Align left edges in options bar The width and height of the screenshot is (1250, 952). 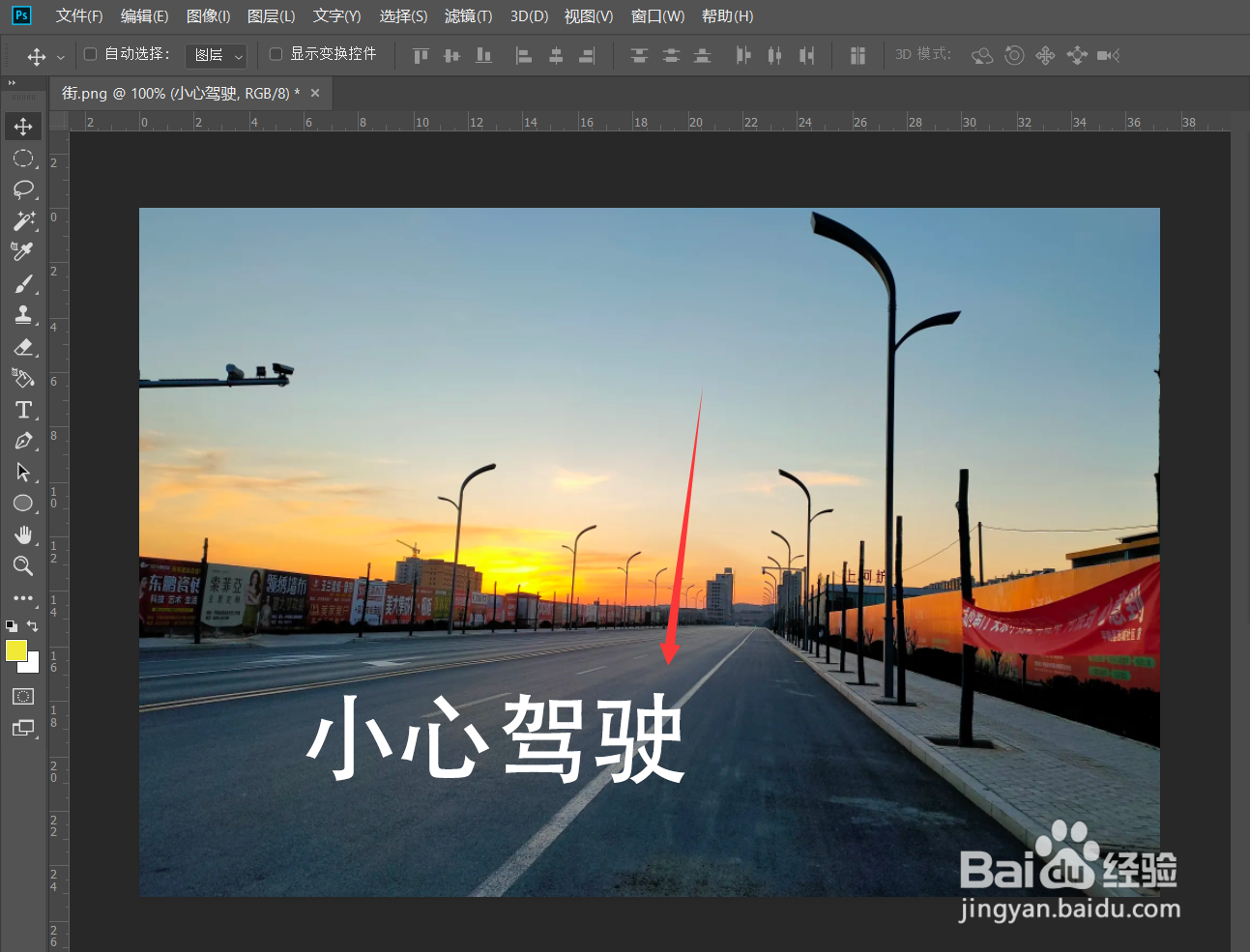coord(524,55)
